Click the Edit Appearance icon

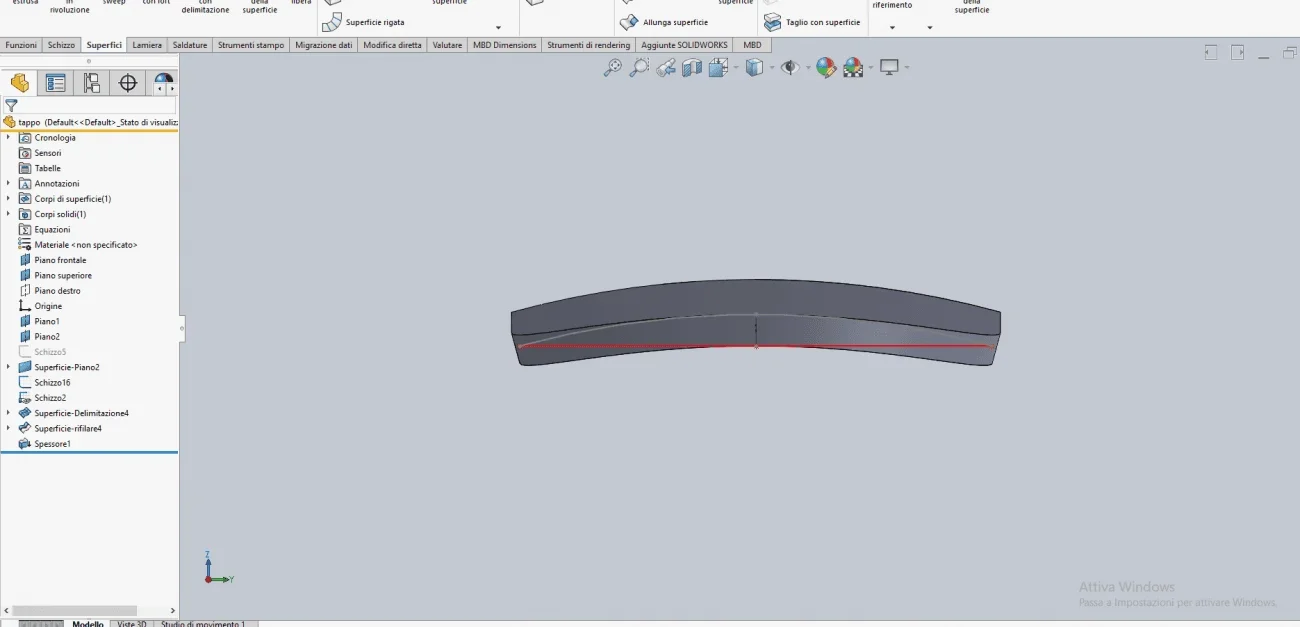pyautogui.click(x=826, y=67)
